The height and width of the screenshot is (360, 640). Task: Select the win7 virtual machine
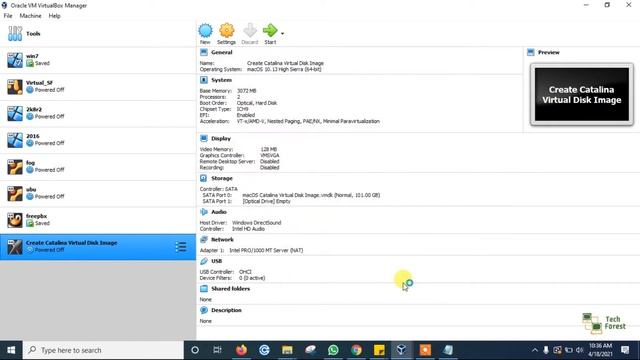pos(98,60)
